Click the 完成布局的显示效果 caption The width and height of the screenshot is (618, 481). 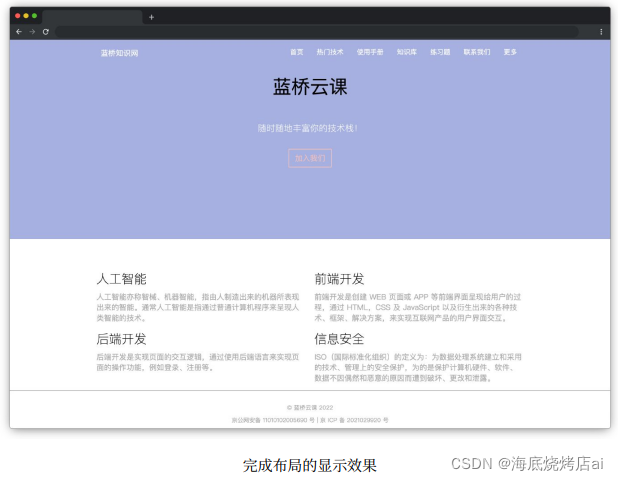point(310,465)
